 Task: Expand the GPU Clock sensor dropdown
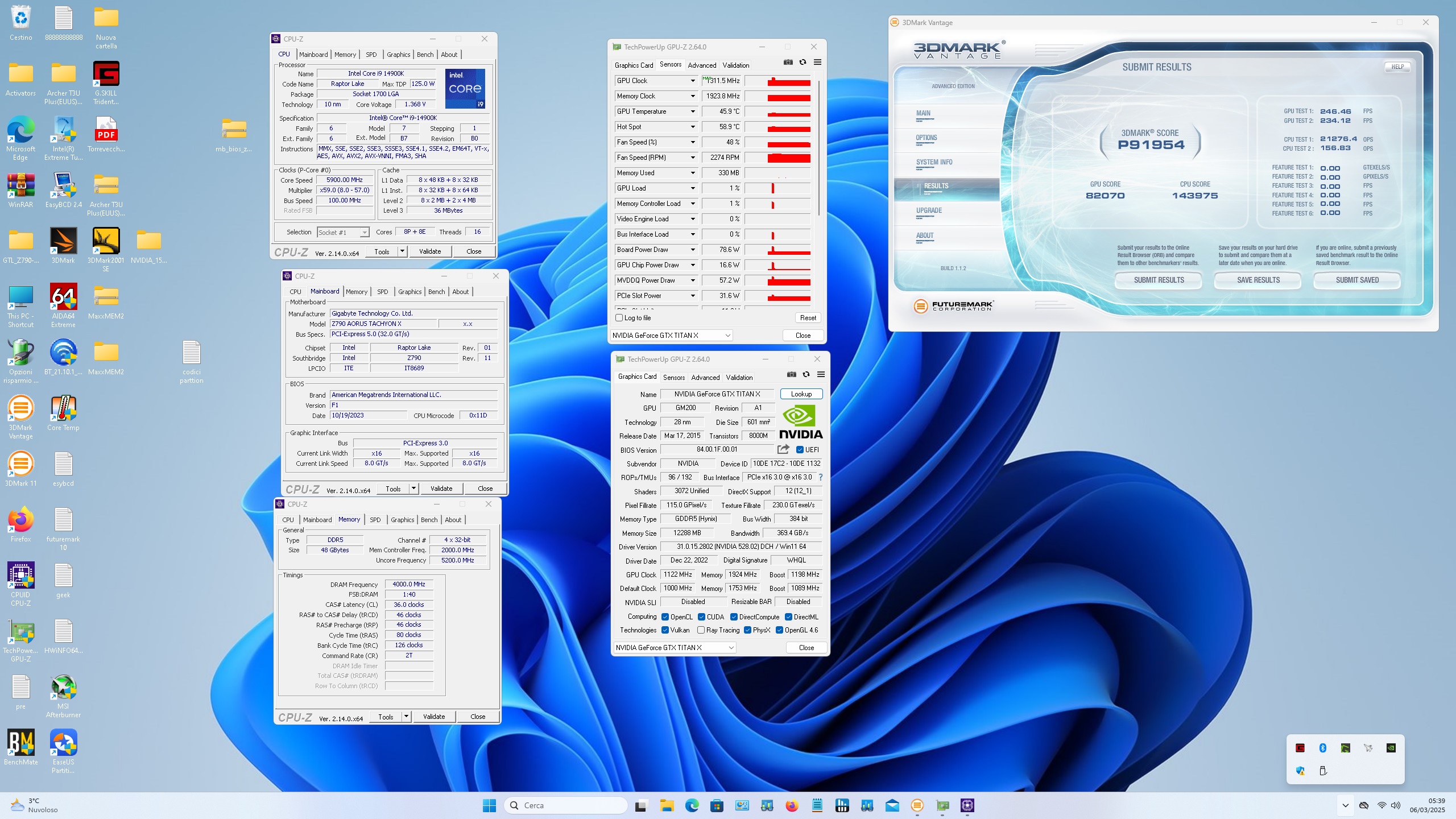tap(693, 81)
